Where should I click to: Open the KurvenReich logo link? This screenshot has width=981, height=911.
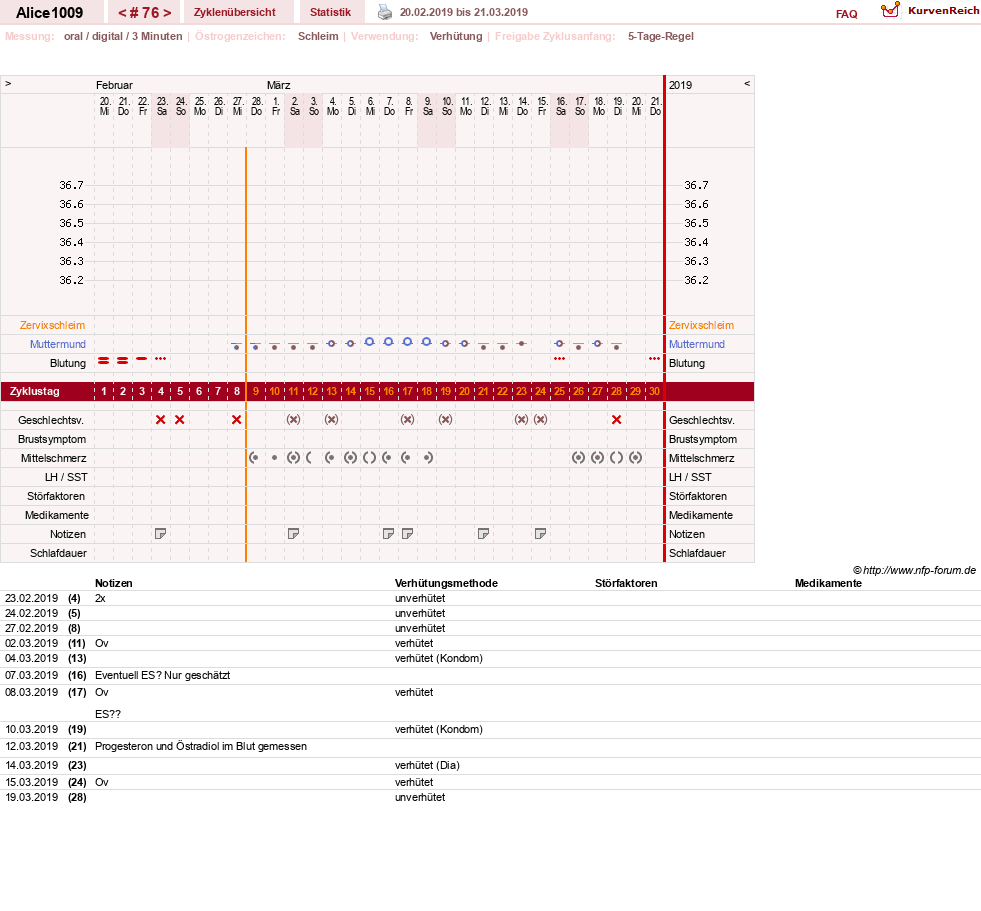point(930,11)
